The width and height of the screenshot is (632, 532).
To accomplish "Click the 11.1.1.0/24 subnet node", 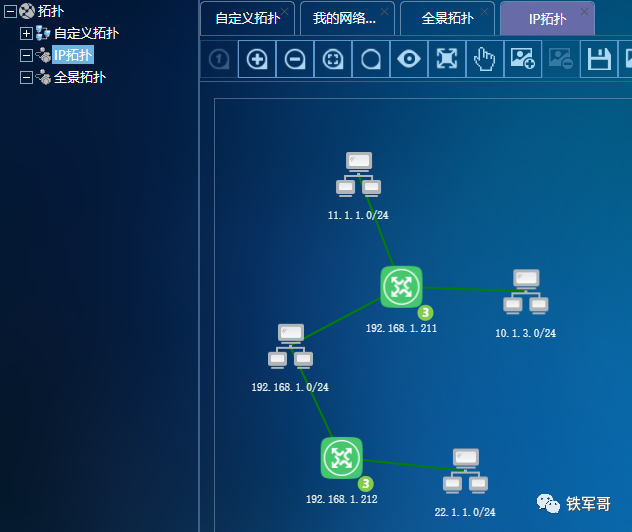I will pos(358,174).
